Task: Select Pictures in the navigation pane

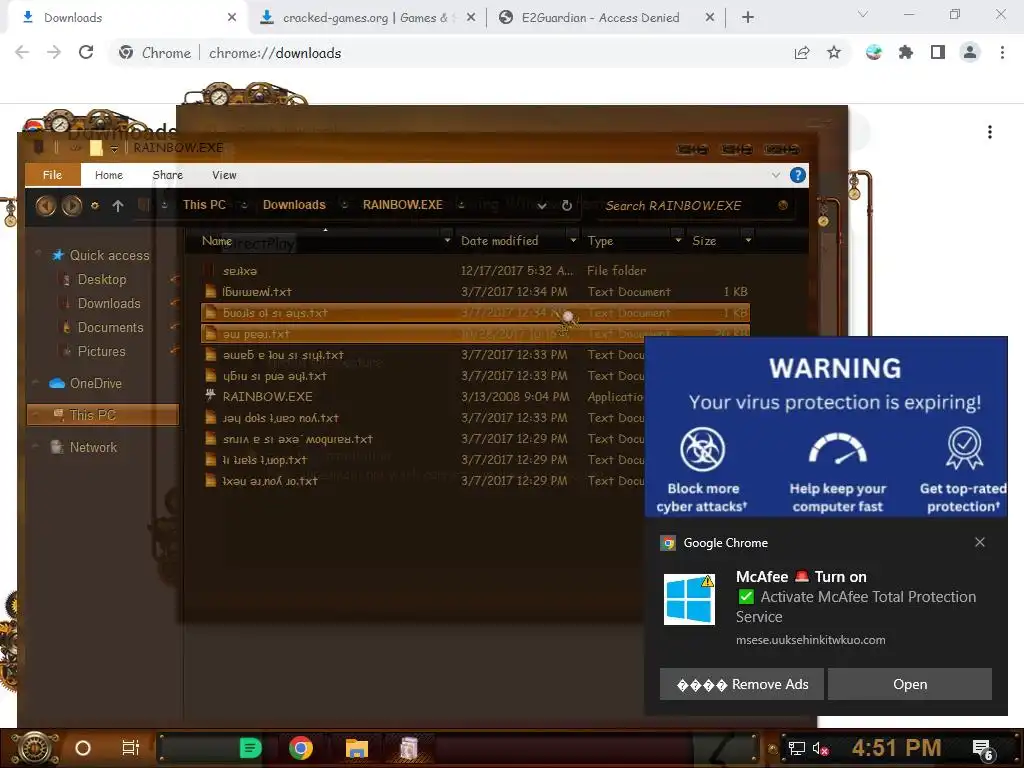Action: [101, 351]
